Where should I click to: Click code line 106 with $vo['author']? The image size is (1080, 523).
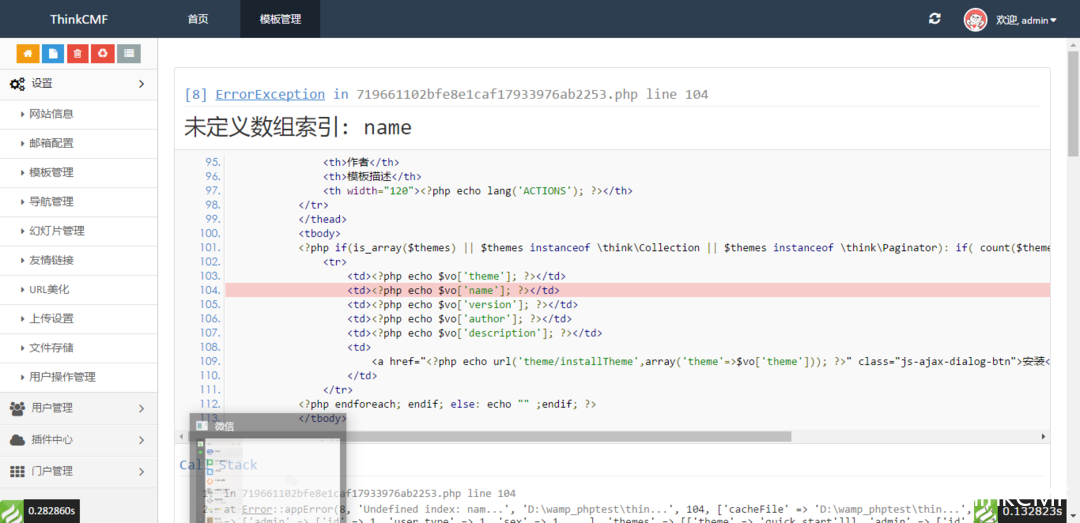point(460,320)
